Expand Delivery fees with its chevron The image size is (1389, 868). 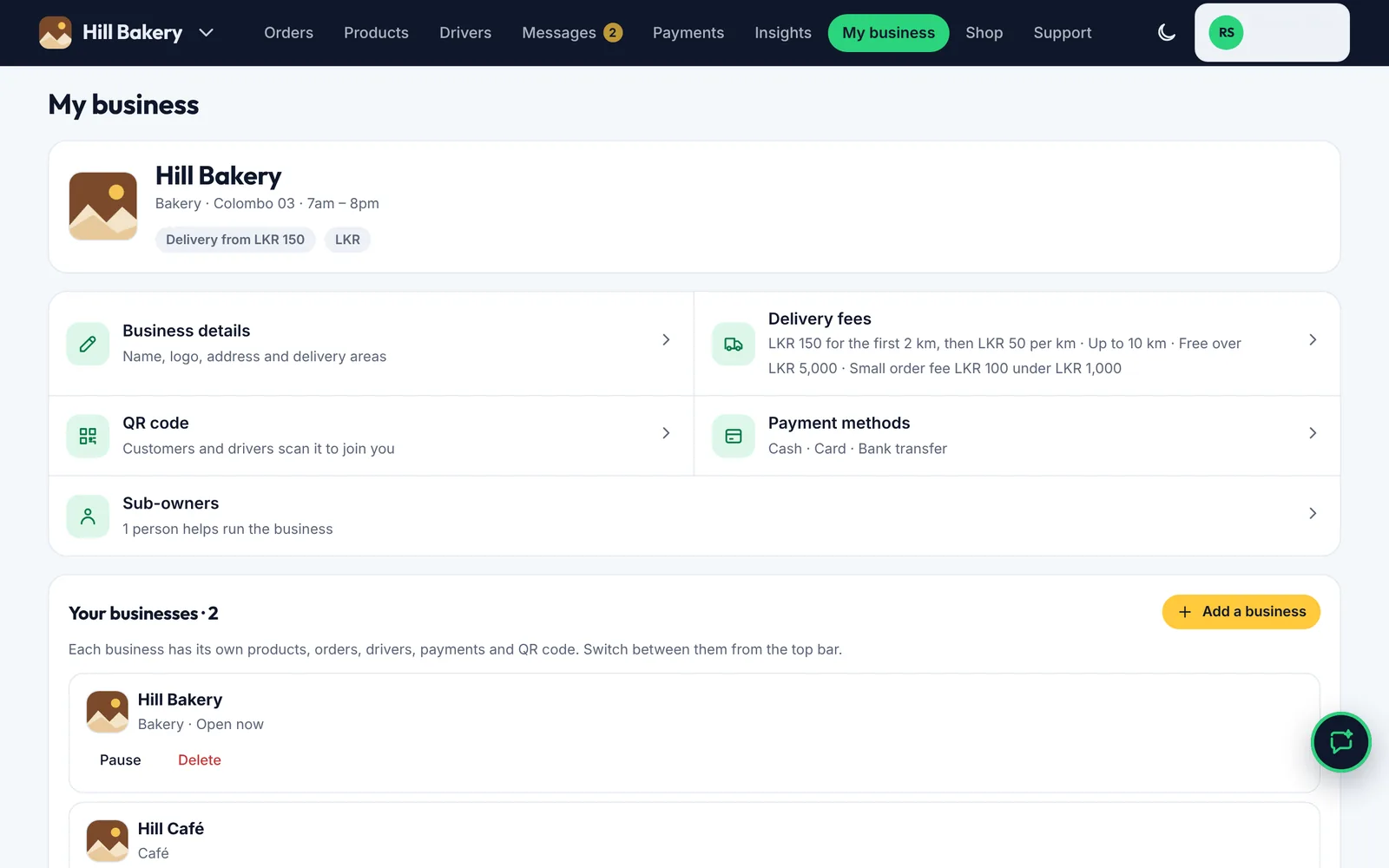1313,340
